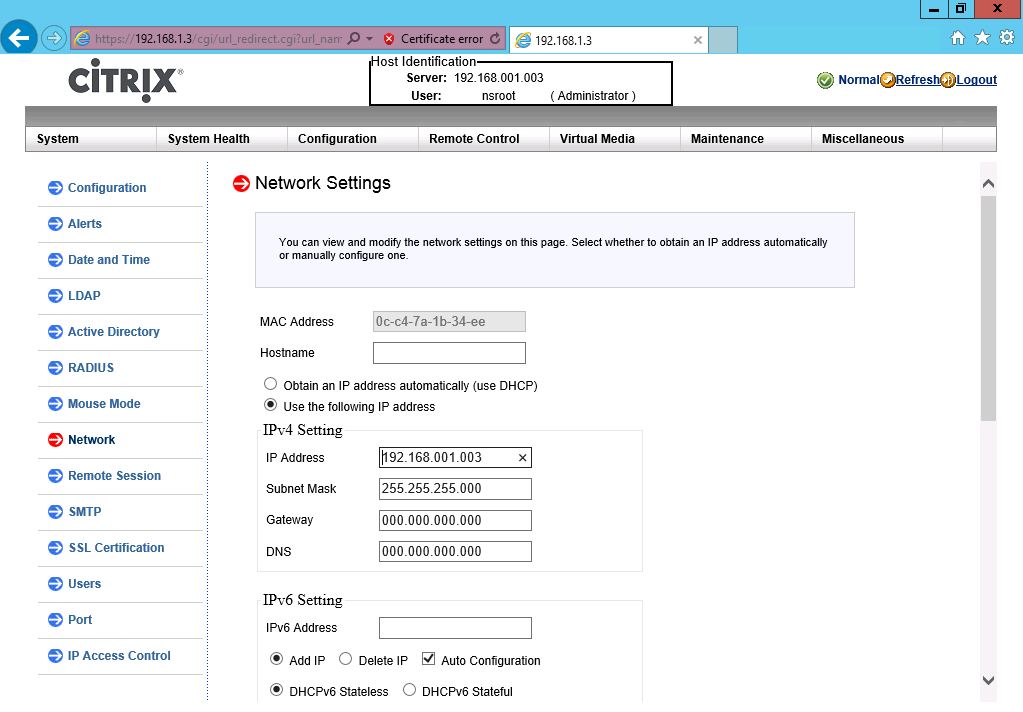
Task: Click the red certificate error shield icon
Action: coord(389,39)
